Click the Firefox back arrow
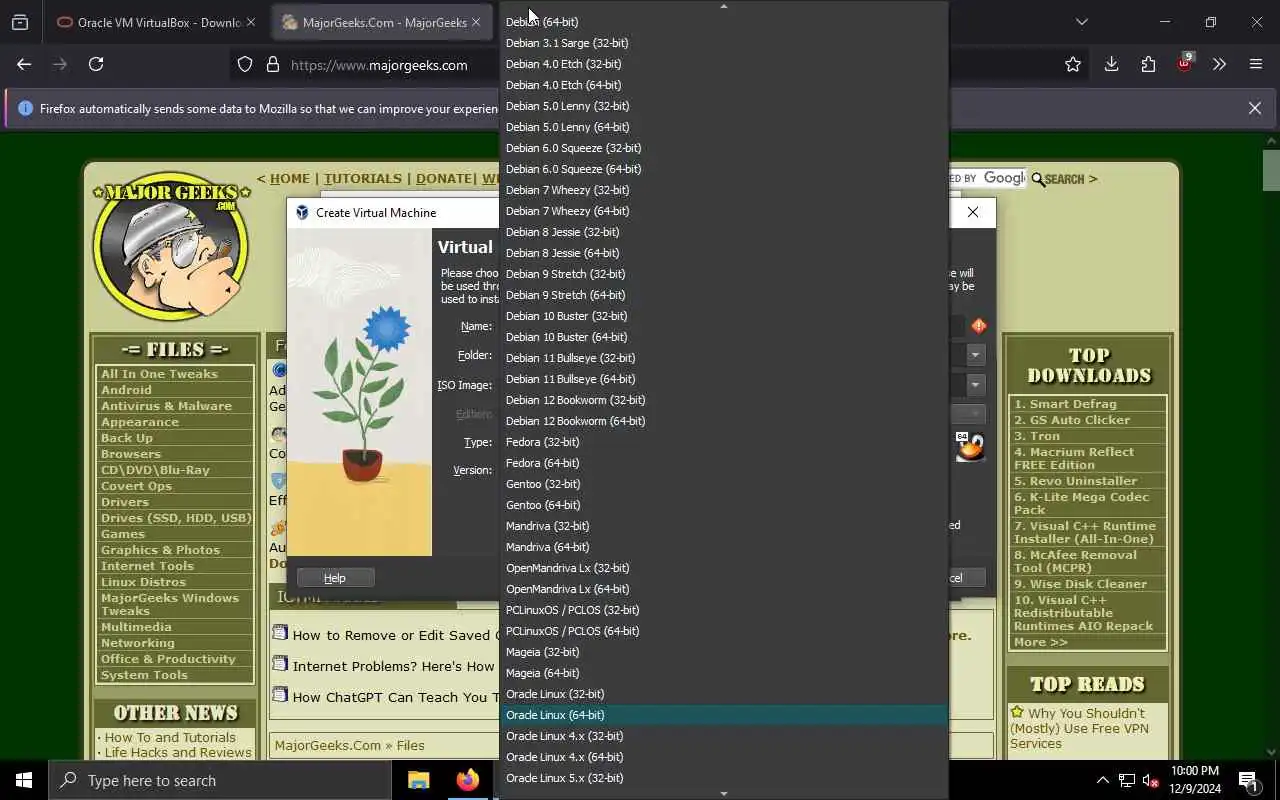1280x800 pixels. (24, 64)
